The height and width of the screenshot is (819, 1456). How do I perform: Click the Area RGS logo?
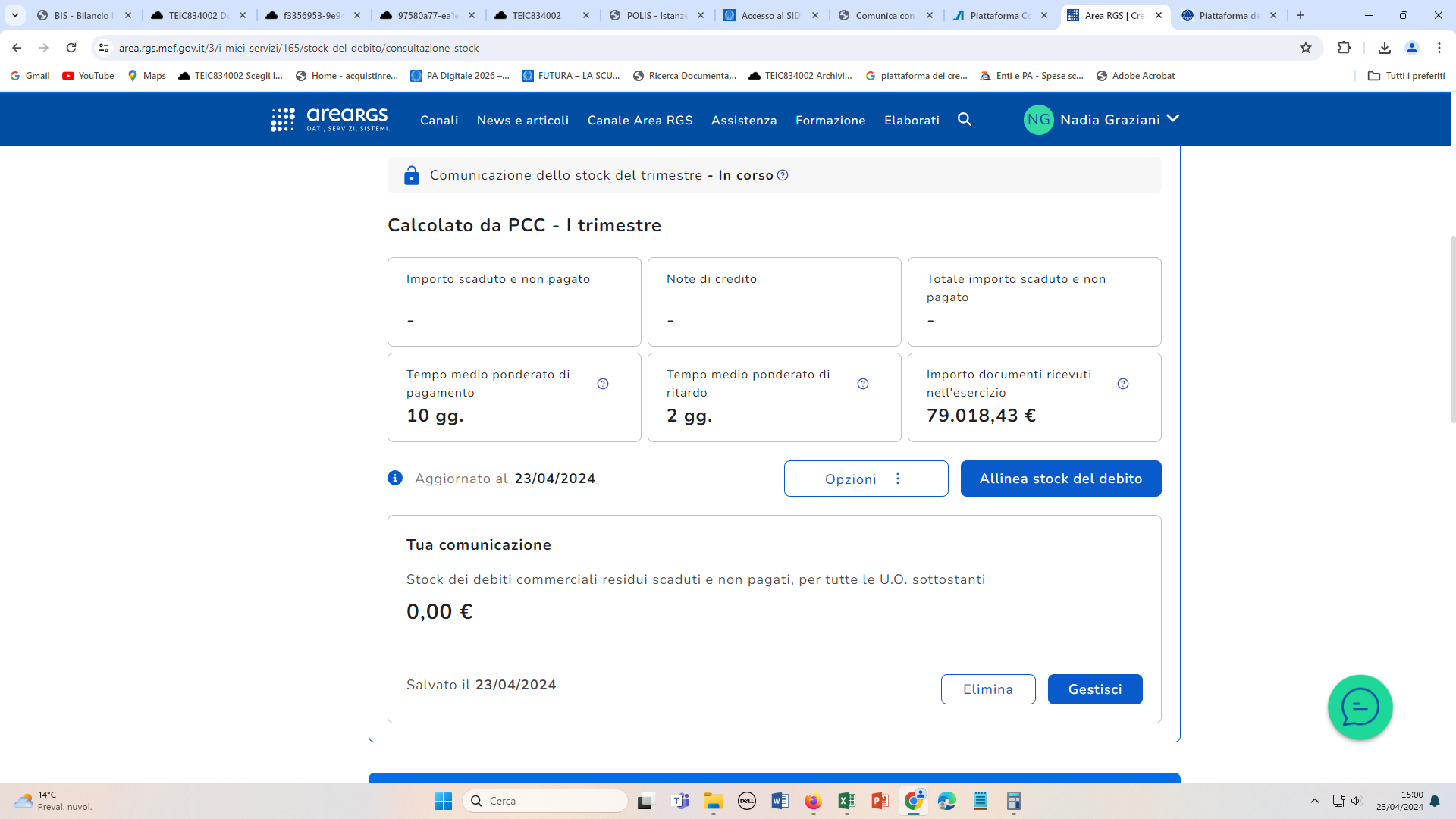pos(330,119)
